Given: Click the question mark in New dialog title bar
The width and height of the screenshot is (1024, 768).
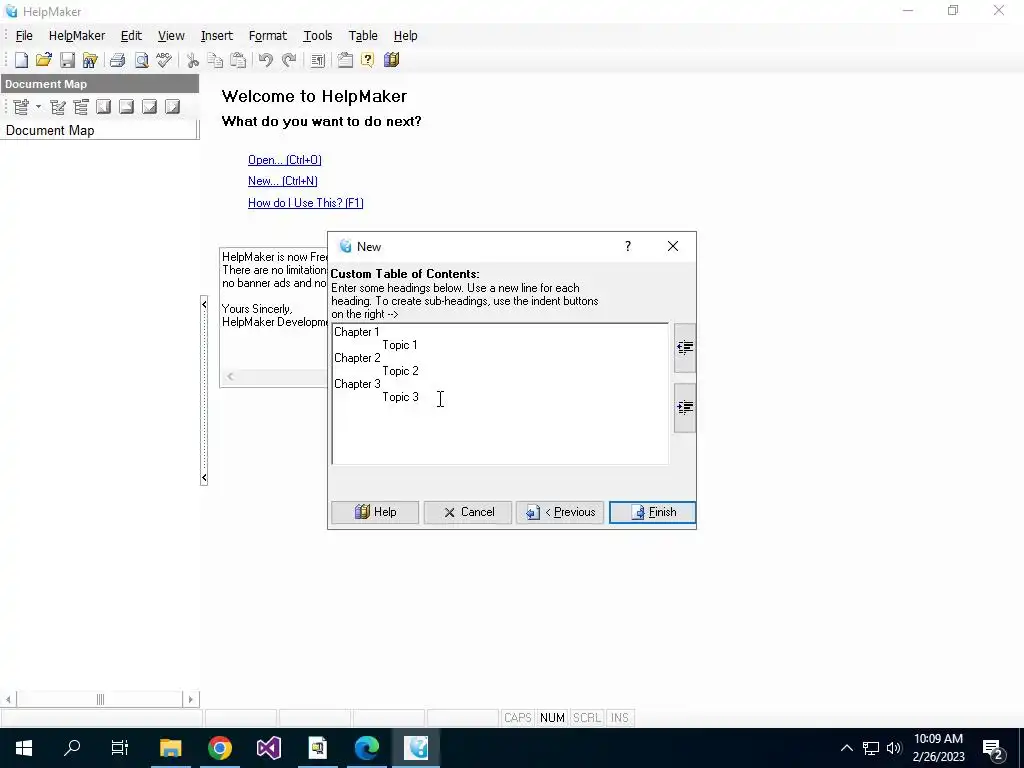Looking at the screenshot, I should click(x=628, y=246).
